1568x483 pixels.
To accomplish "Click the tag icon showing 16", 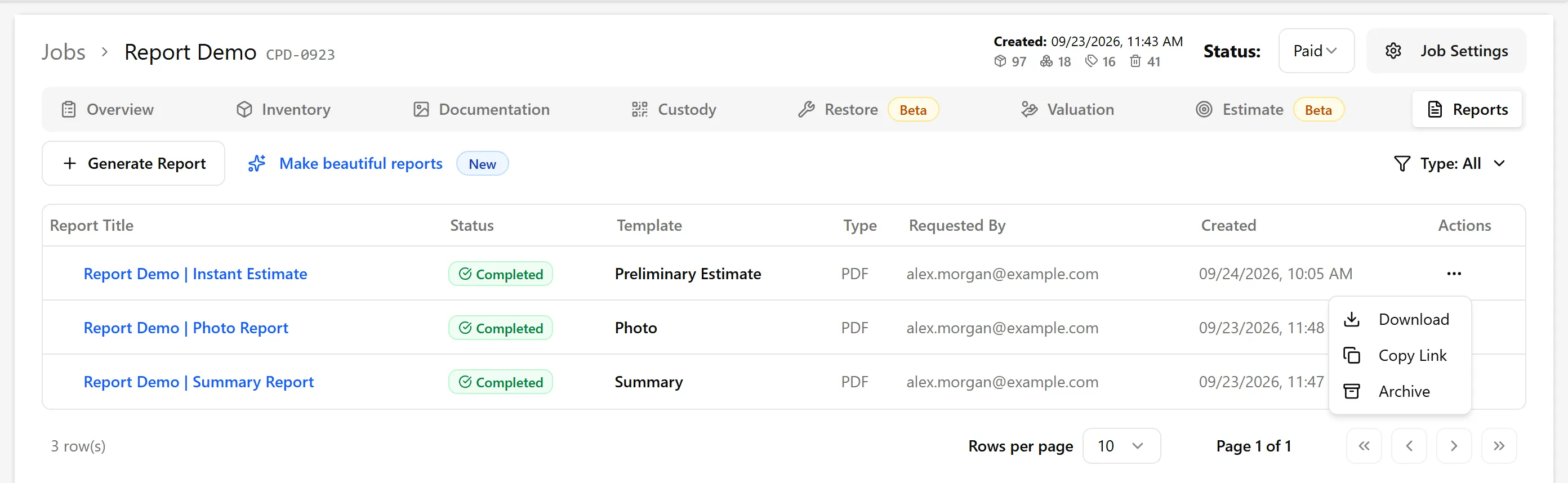I will (x=1092, y=61).
